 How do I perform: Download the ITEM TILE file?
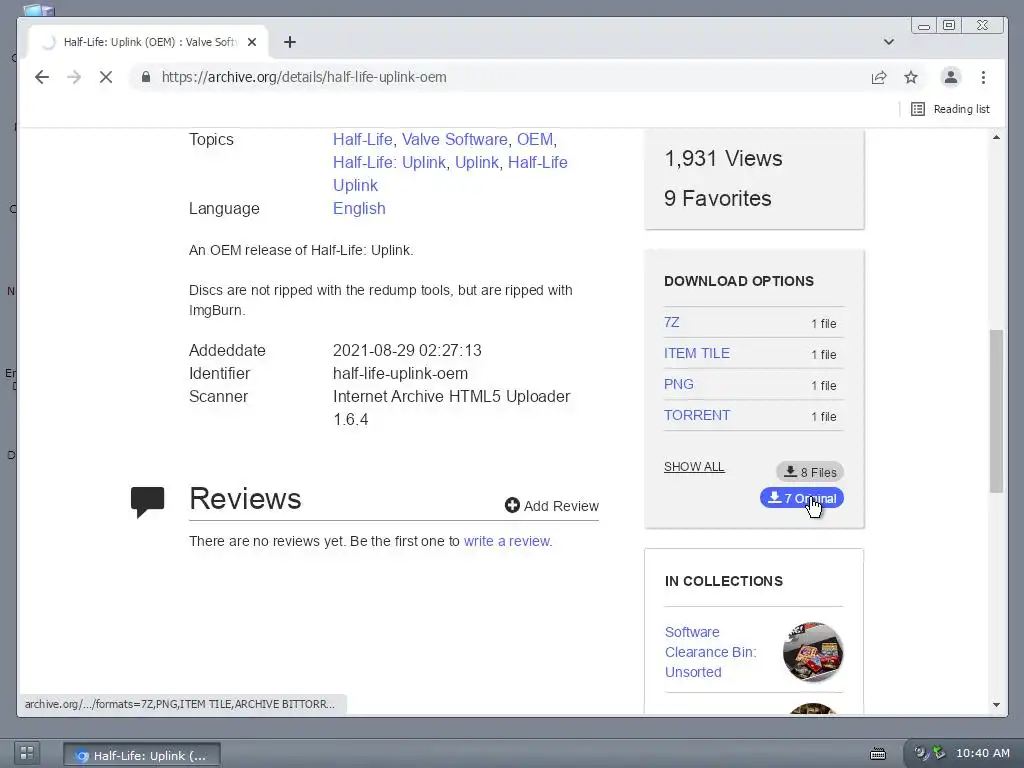coord(697,353)
